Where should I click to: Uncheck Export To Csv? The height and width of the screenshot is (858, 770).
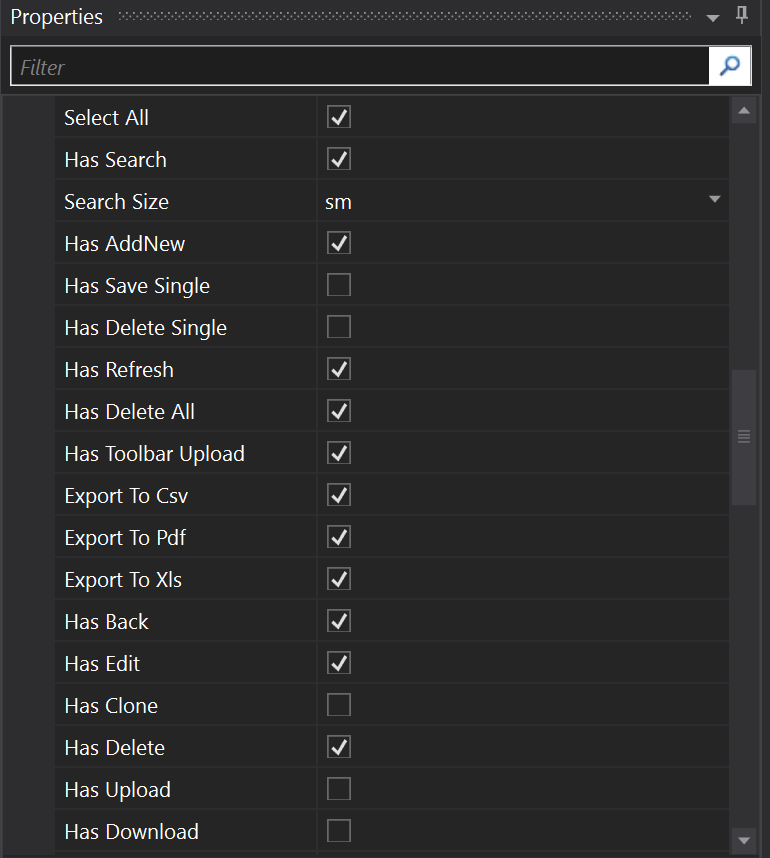tap(339, 496)
